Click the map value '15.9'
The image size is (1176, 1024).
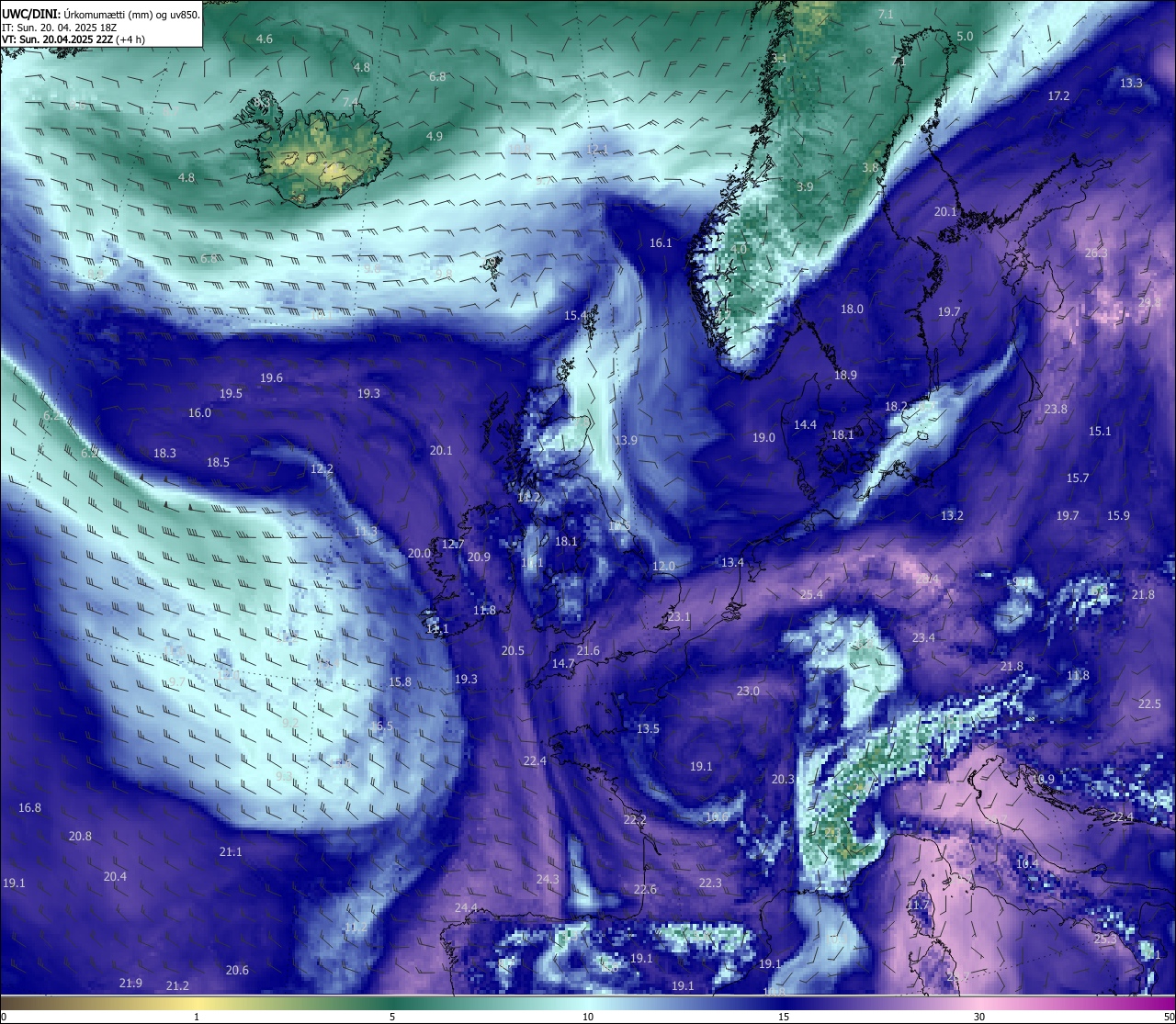tap(1118, 515)
